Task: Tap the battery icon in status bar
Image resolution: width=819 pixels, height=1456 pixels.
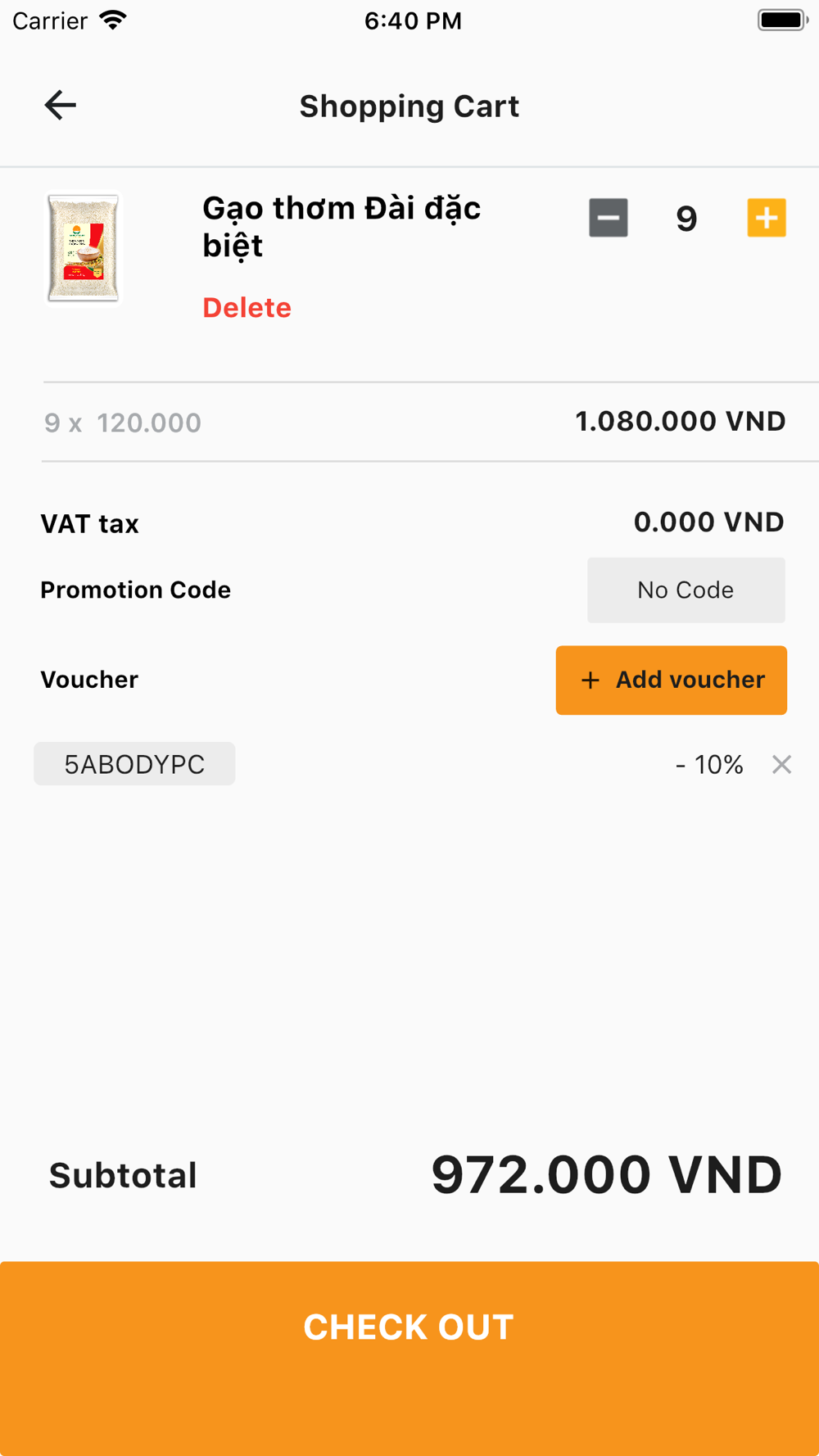Action: coord(781,20)
